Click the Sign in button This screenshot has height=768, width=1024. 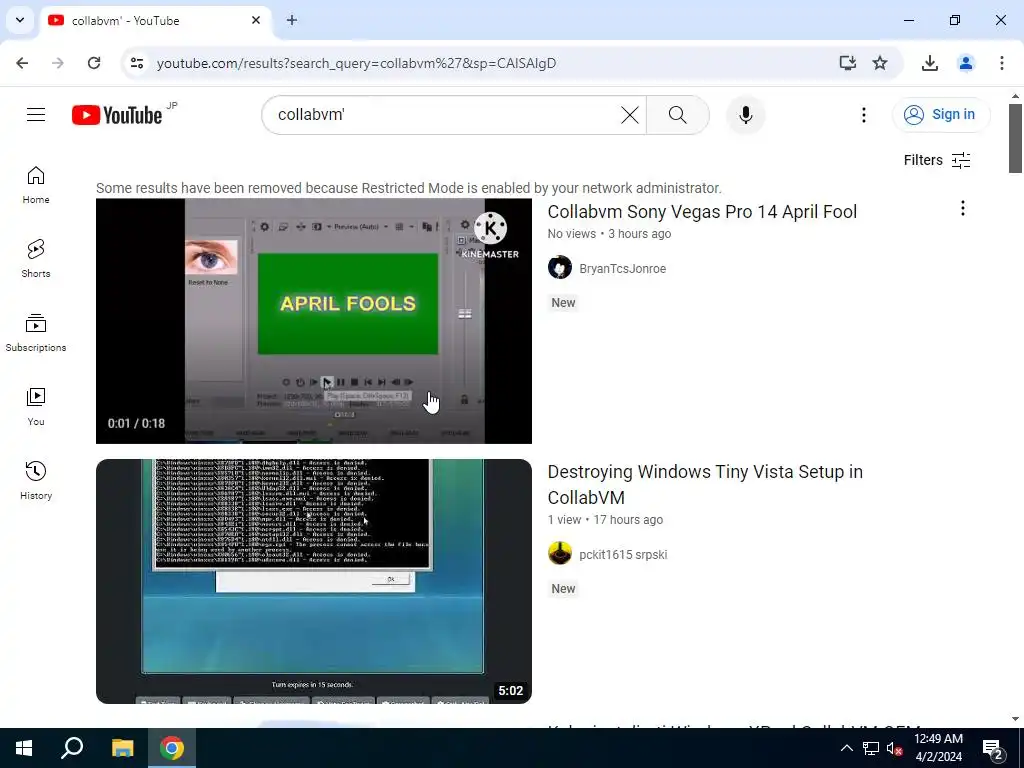tap(941, 114)
